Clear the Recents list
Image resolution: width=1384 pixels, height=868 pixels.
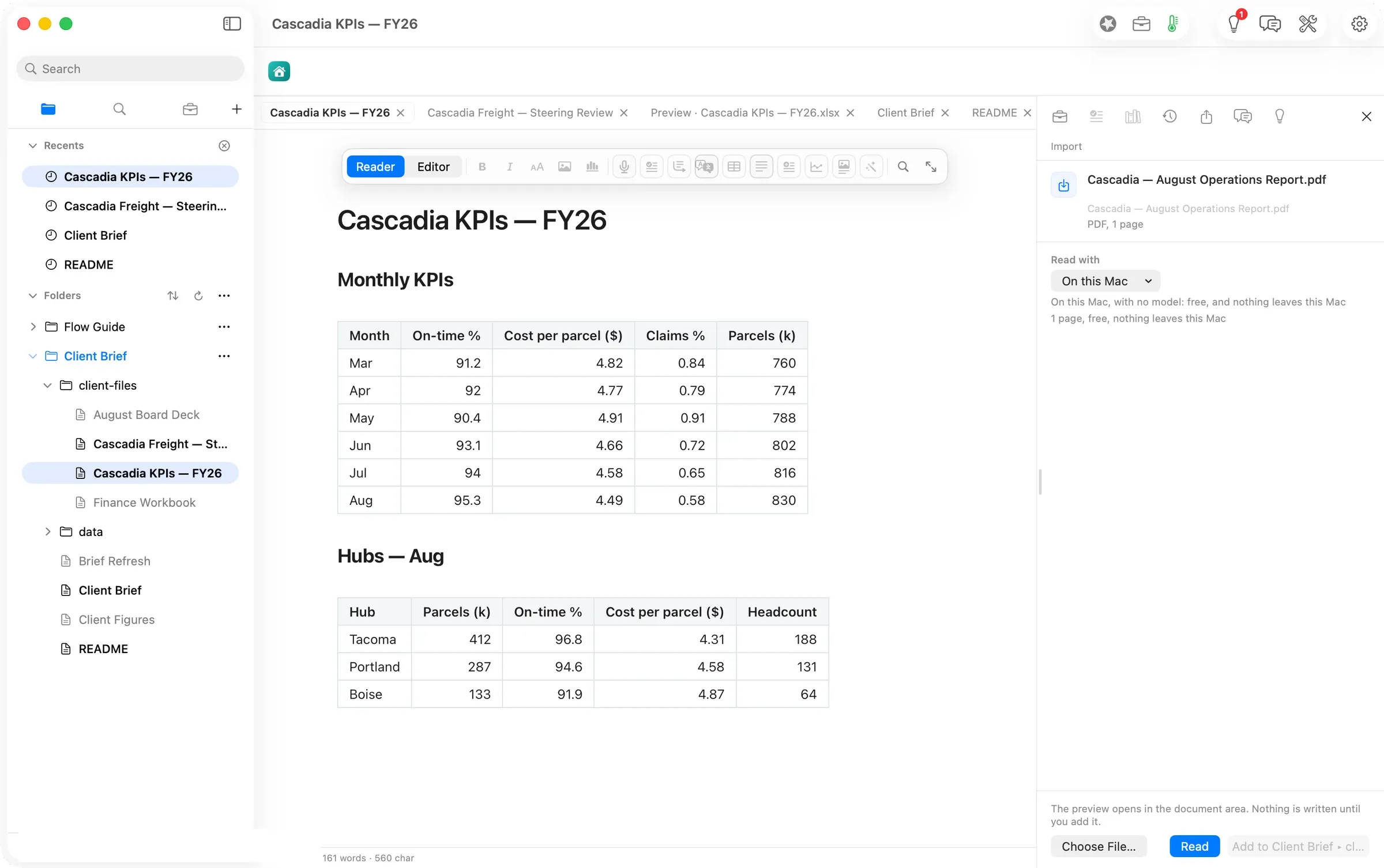click(224, 146)
